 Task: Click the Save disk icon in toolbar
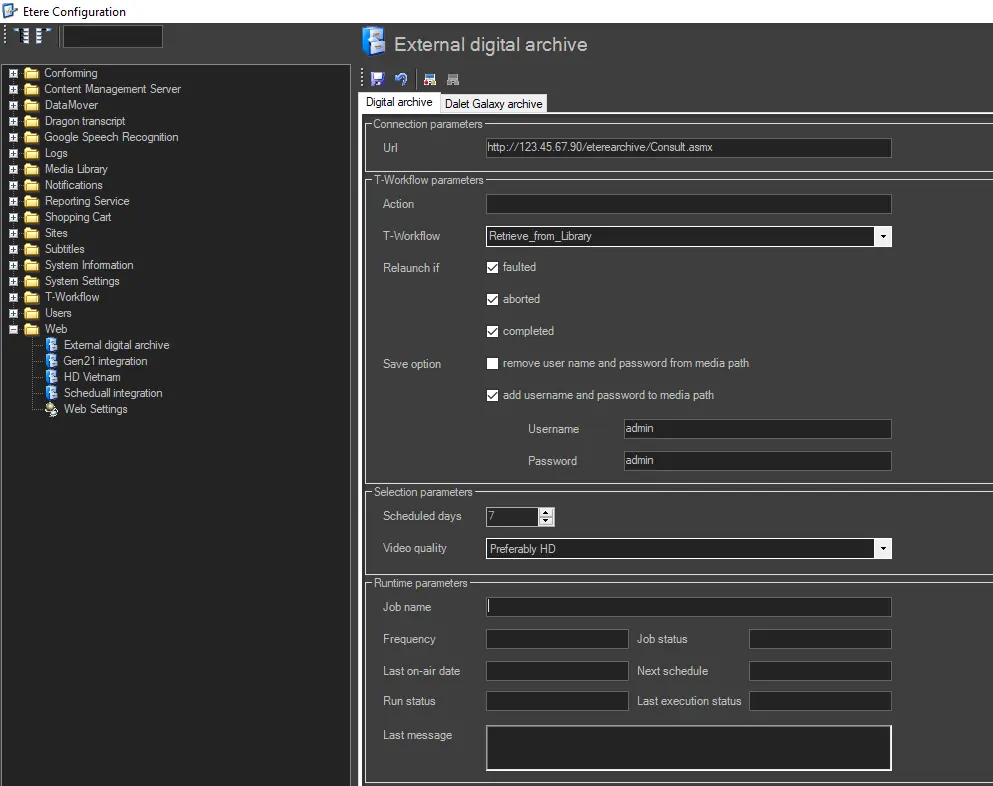coord(377,79)
